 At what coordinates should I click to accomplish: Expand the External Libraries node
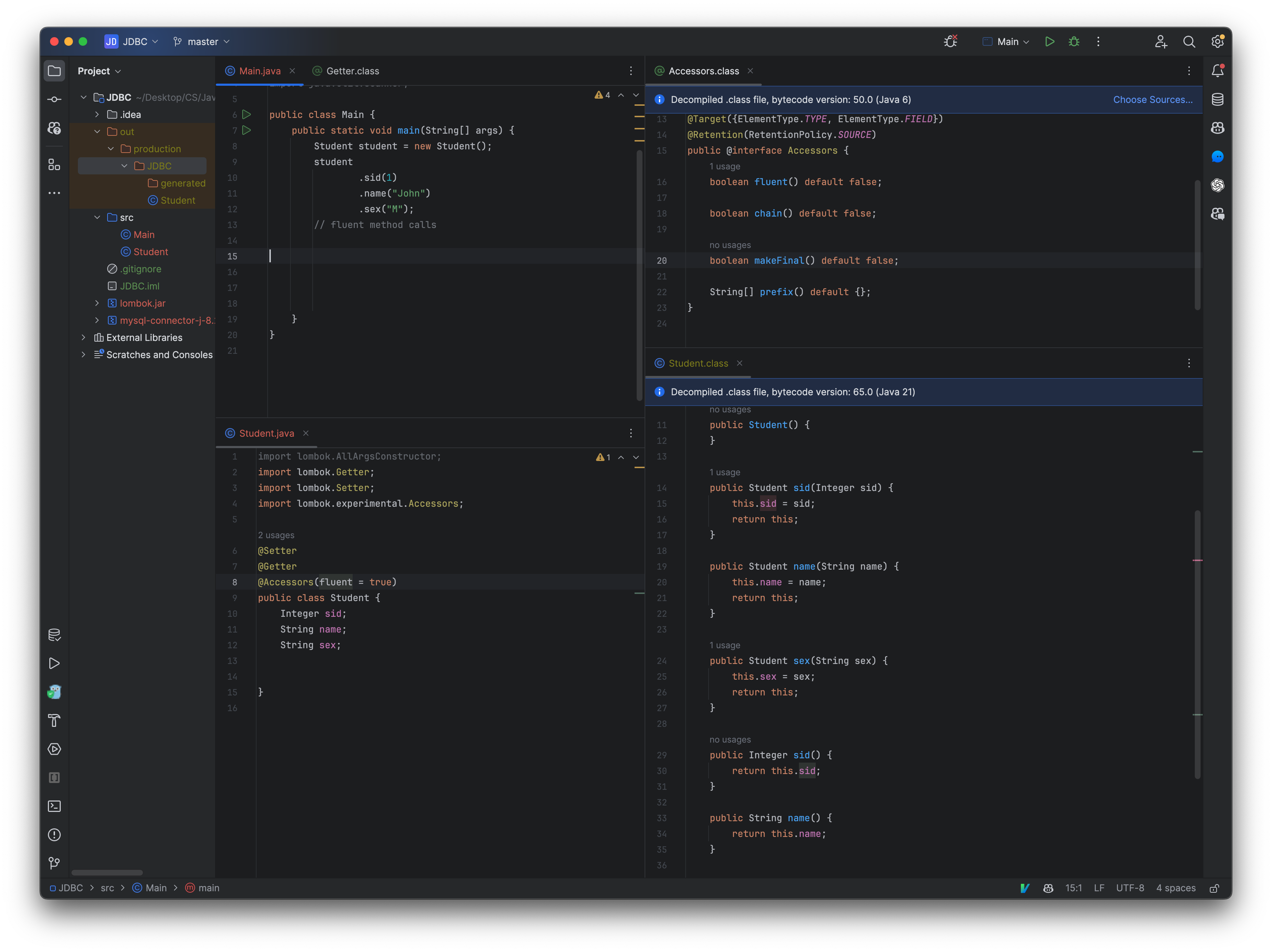[x=84, y=338]
